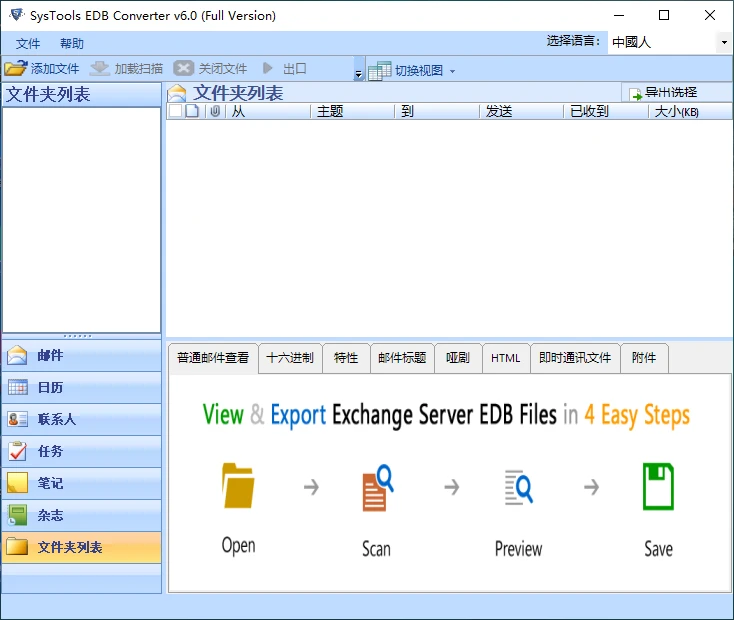Click the 文件夹列表 folder icon in sidebar
Viewport: 734px width, 620px height.
[x=17, y=546]
